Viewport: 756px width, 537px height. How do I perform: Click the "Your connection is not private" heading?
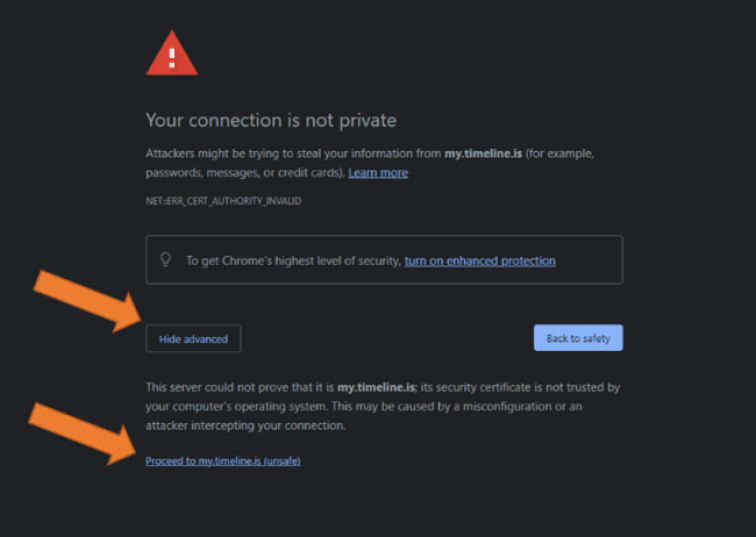click(271, 121)
